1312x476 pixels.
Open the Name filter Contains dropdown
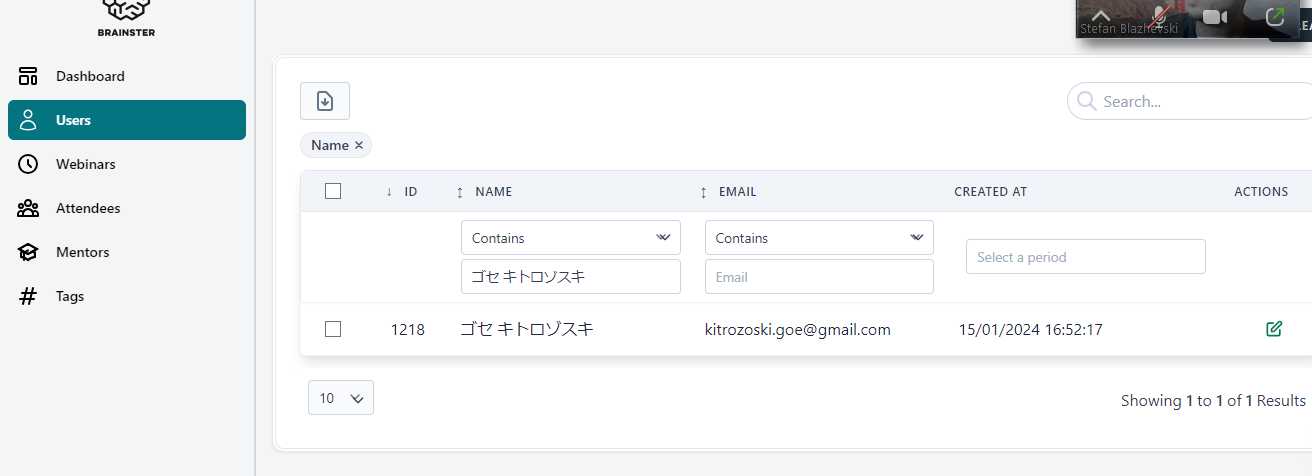click(570, 238)
